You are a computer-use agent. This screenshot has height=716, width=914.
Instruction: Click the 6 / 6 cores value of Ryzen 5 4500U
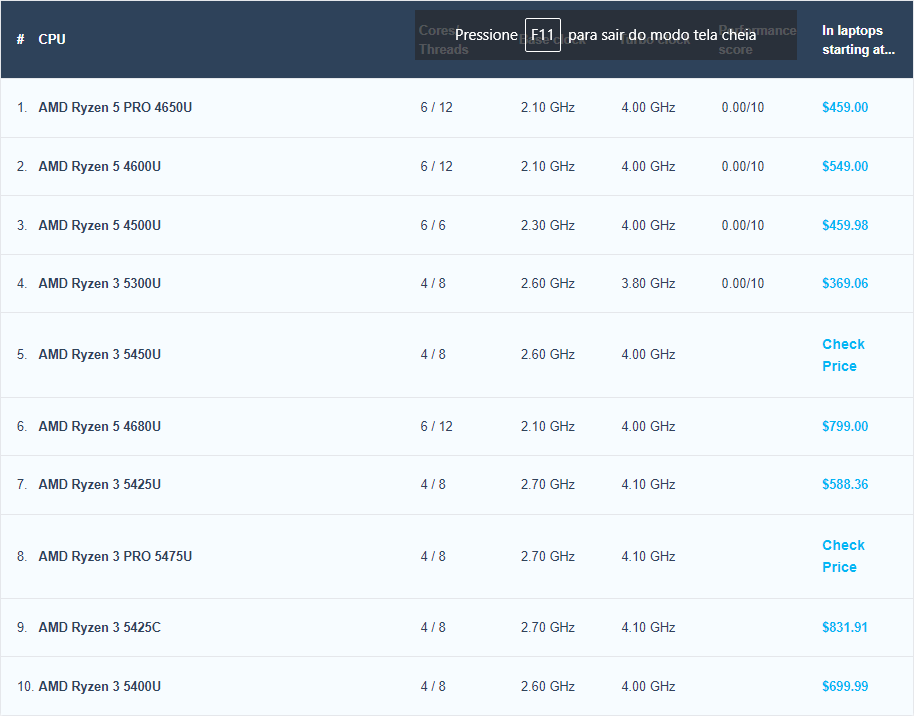pos(433,225)
